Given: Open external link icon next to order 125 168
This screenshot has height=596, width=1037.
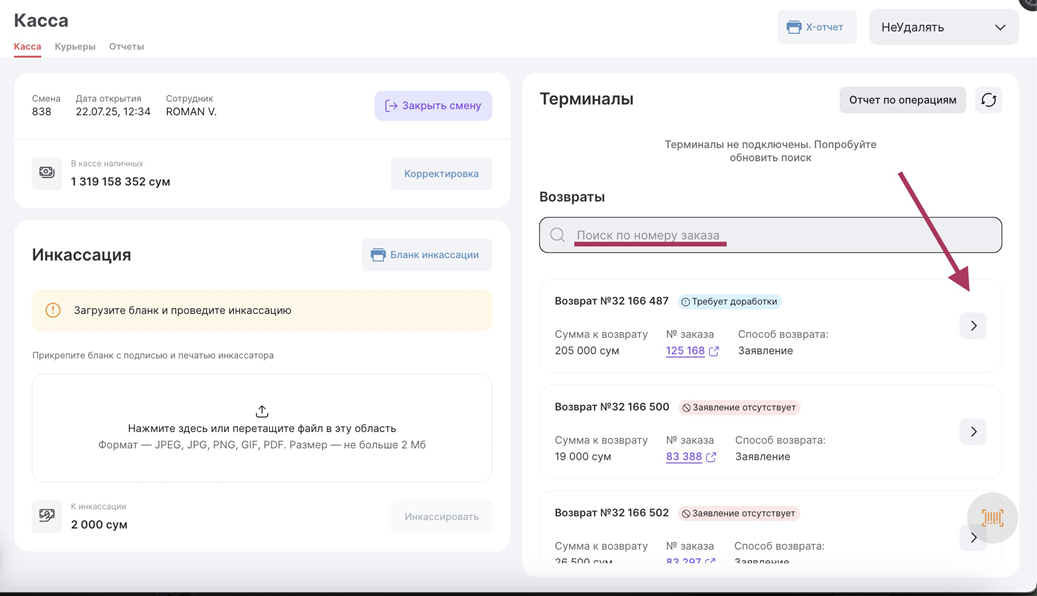Looking at the screenshot, I should click(x=714, y=351).
